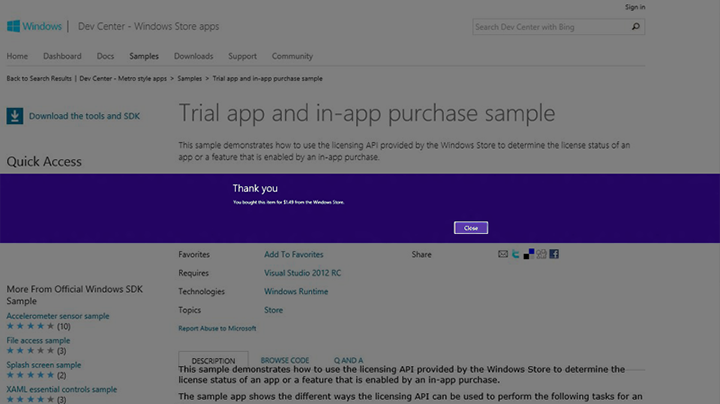Click the 'Thank you' dialog heading
Viewport: 720px width, 404px height.
255,188
